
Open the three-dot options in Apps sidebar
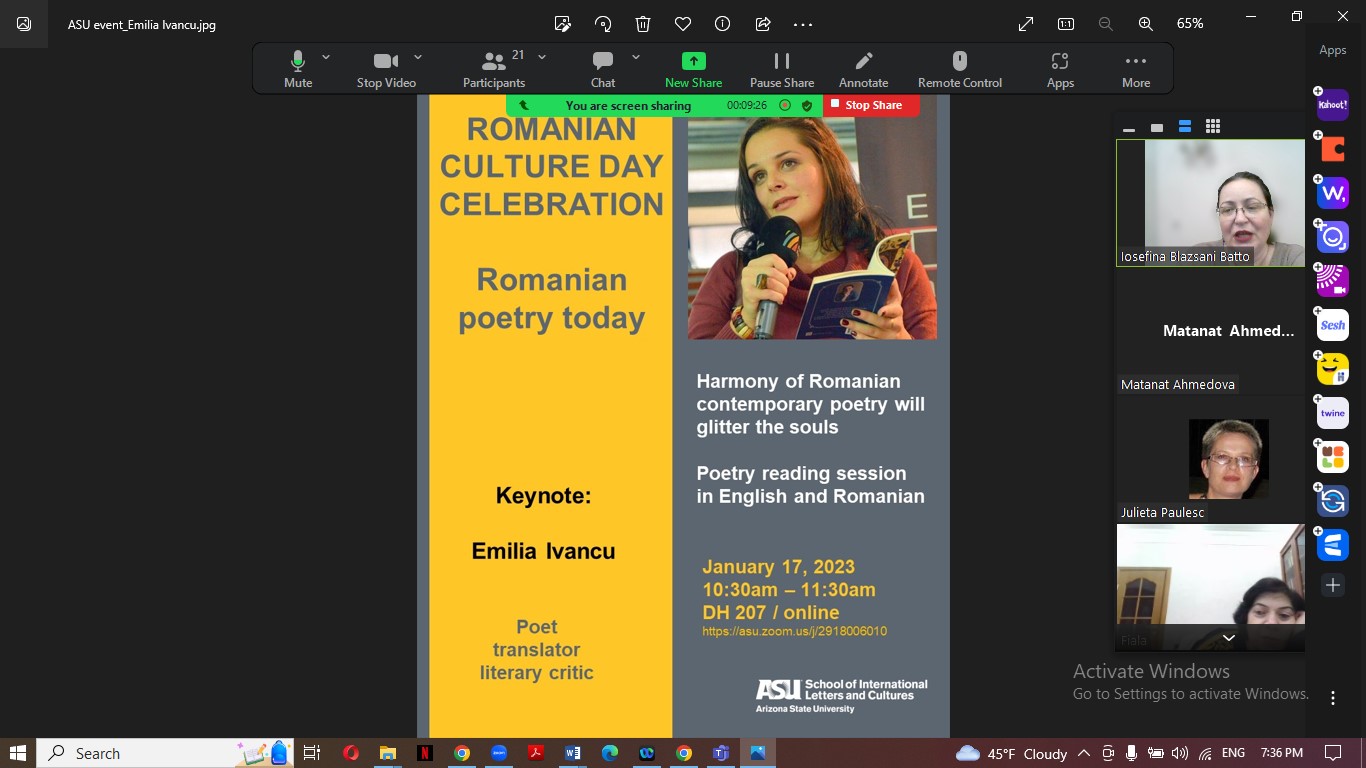tap(1333, 697)
